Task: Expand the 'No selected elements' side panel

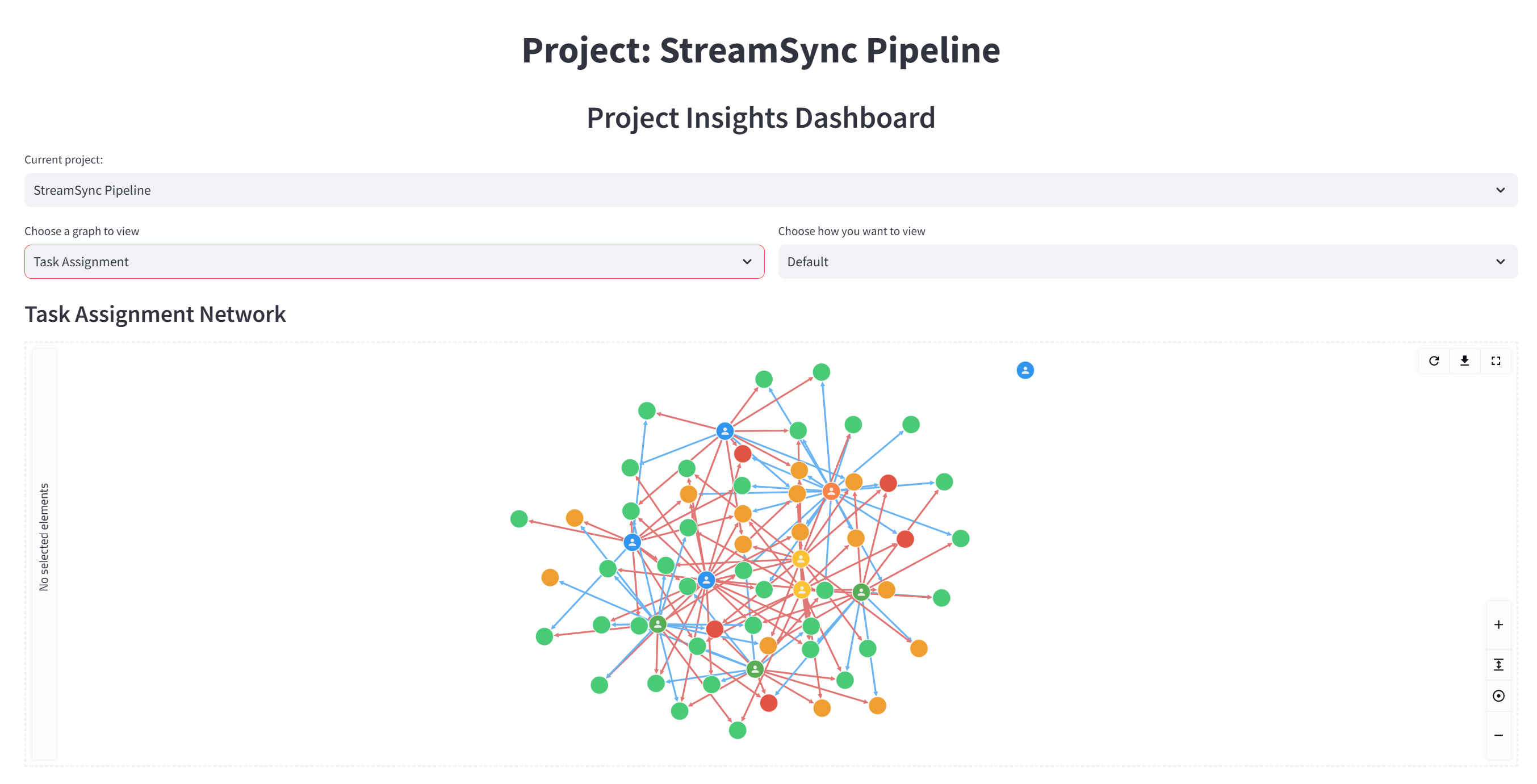Action: coord(44,537)
